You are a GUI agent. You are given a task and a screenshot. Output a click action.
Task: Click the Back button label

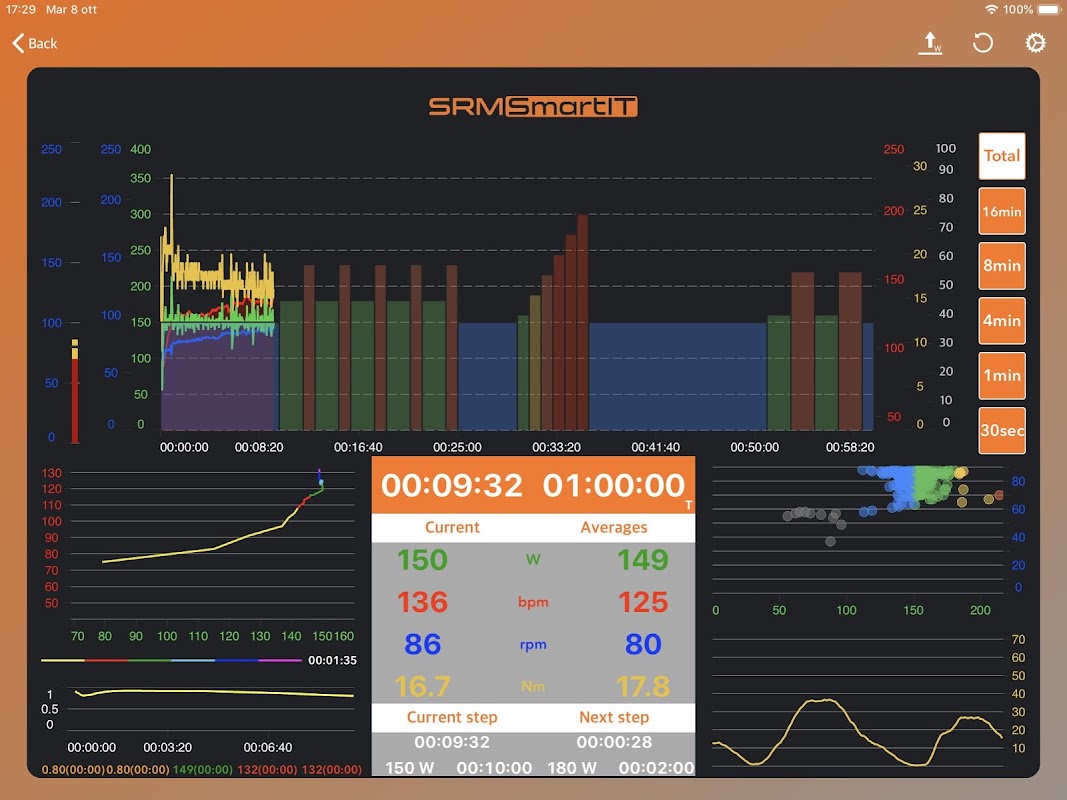click(43, 44)
